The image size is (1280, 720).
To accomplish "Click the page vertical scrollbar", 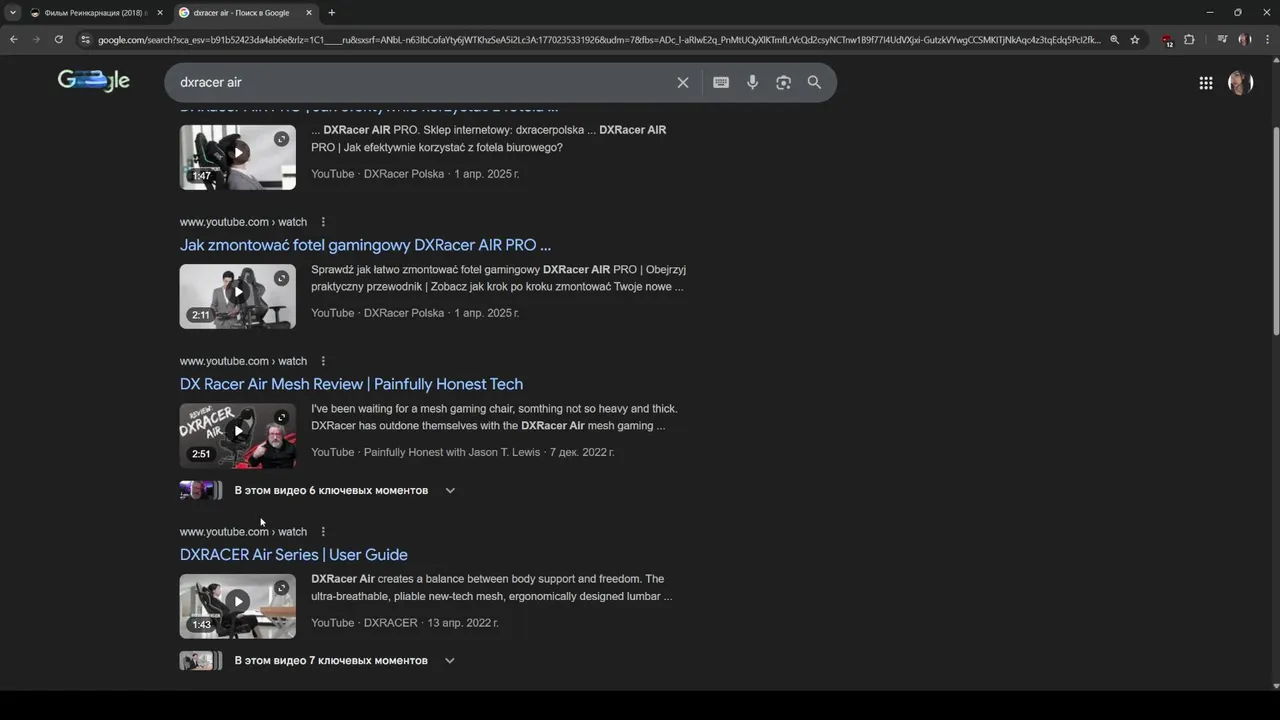I will 1275,230.
